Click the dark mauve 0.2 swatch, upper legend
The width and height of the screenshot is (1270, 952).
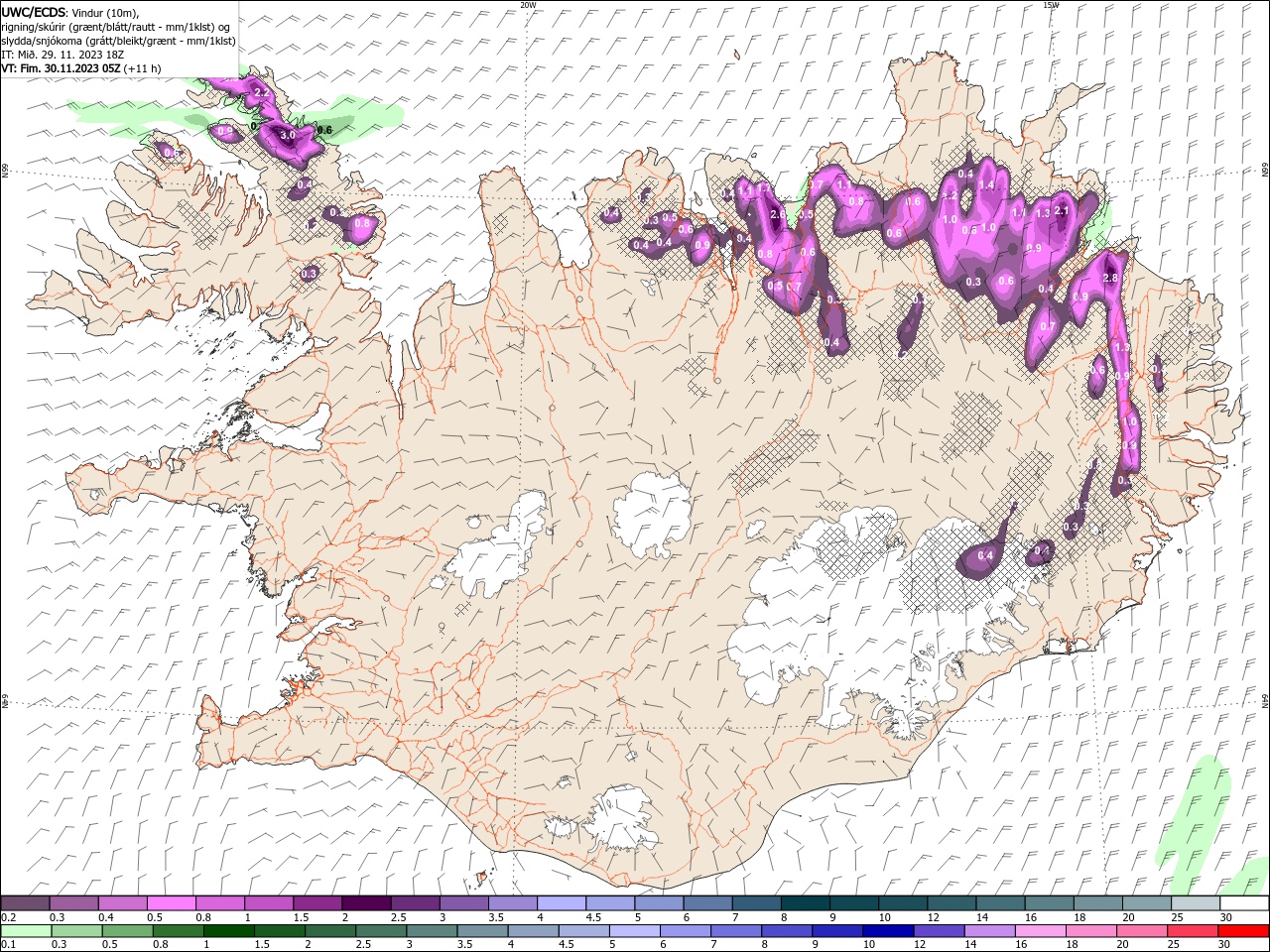coord(25,903)
